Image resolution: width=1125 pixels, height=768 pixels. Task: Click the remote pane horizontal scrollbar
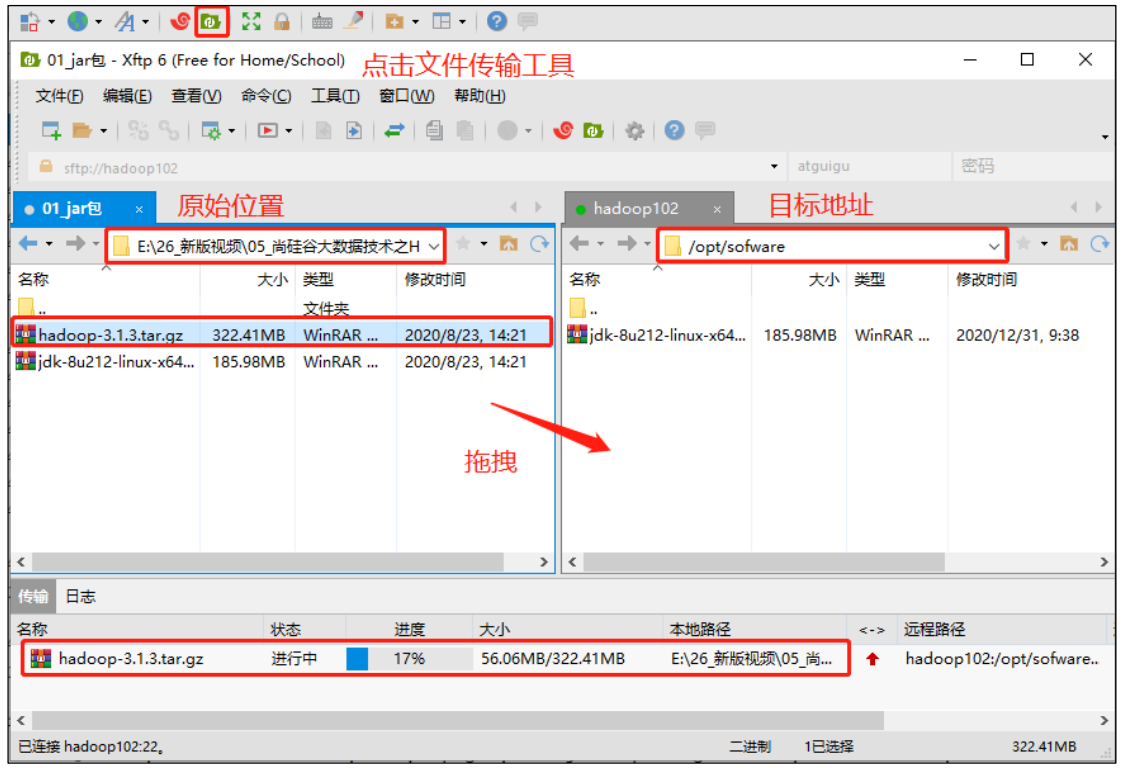coord(763,562)
